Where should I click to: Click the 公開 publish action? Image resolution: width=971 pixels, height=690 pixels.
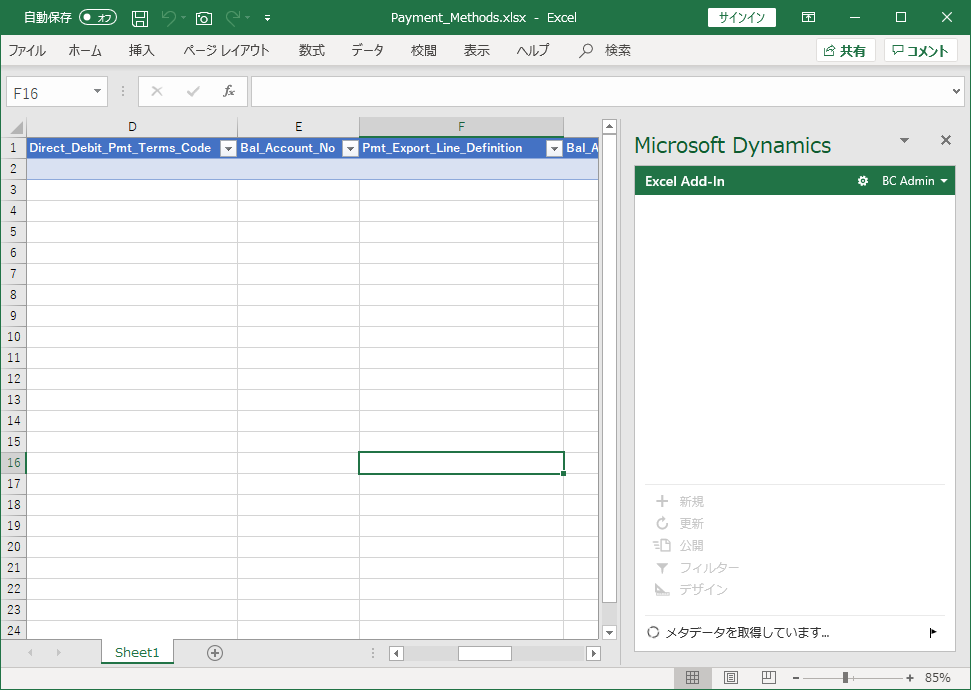coord(679,546)
